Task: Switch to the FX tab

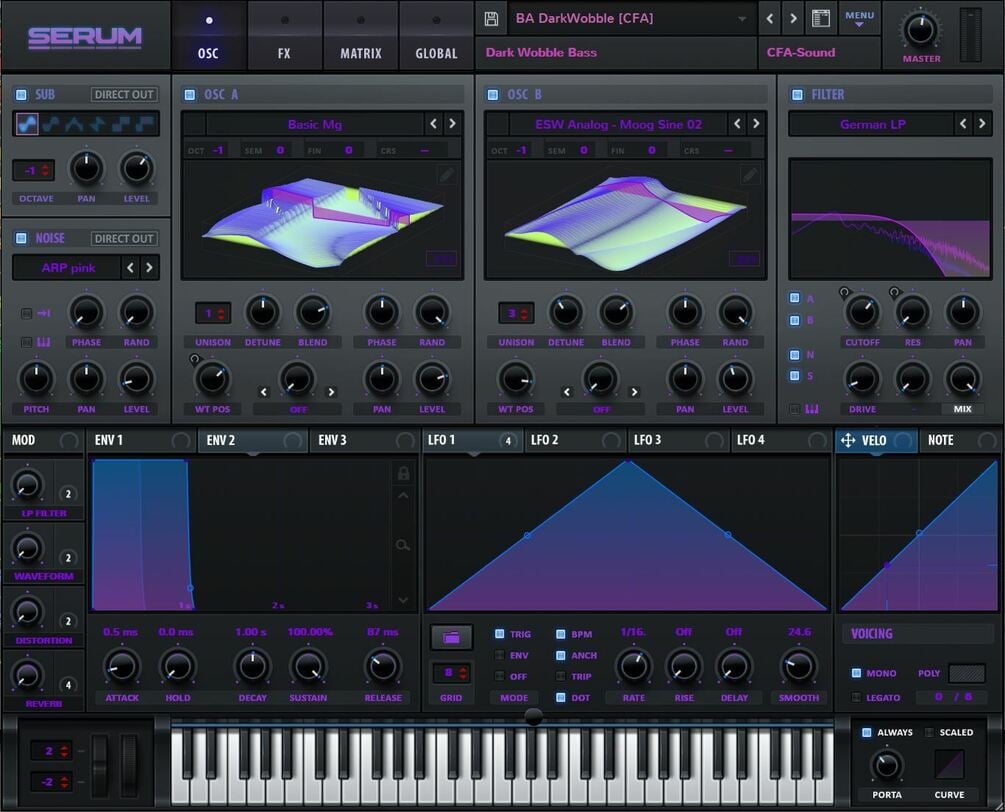Action: [x=284, y=36]
